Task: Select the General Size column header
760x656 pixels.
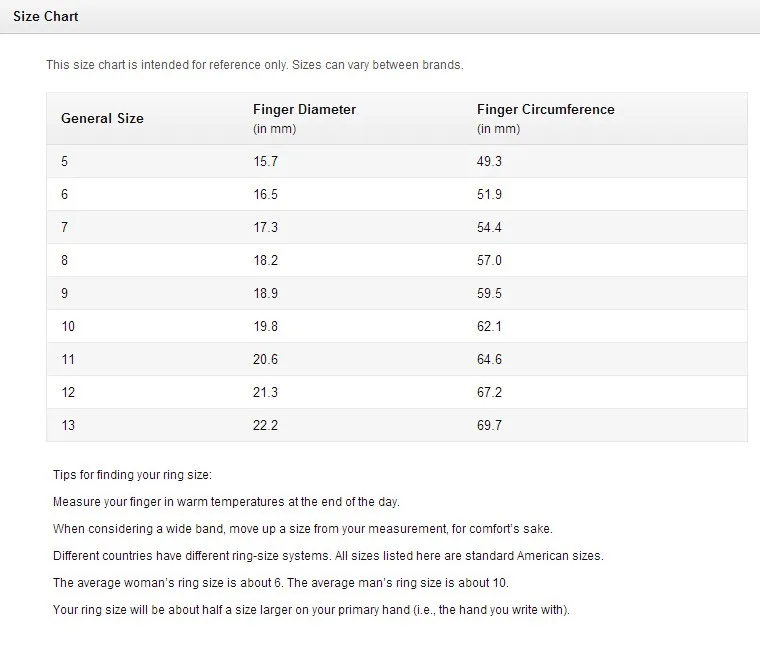Action: pos(102,118)
